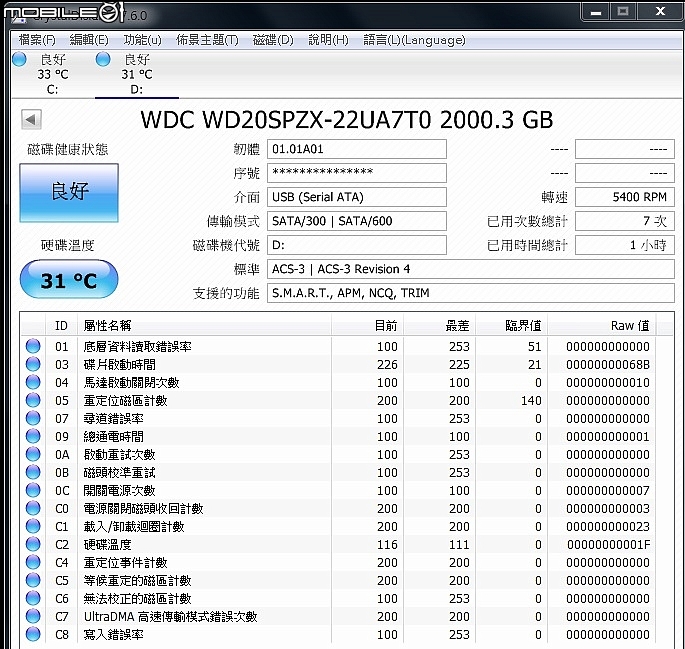Click the ID column header
685x649 pixels.
pyautogui.click(x=62, y=326)
